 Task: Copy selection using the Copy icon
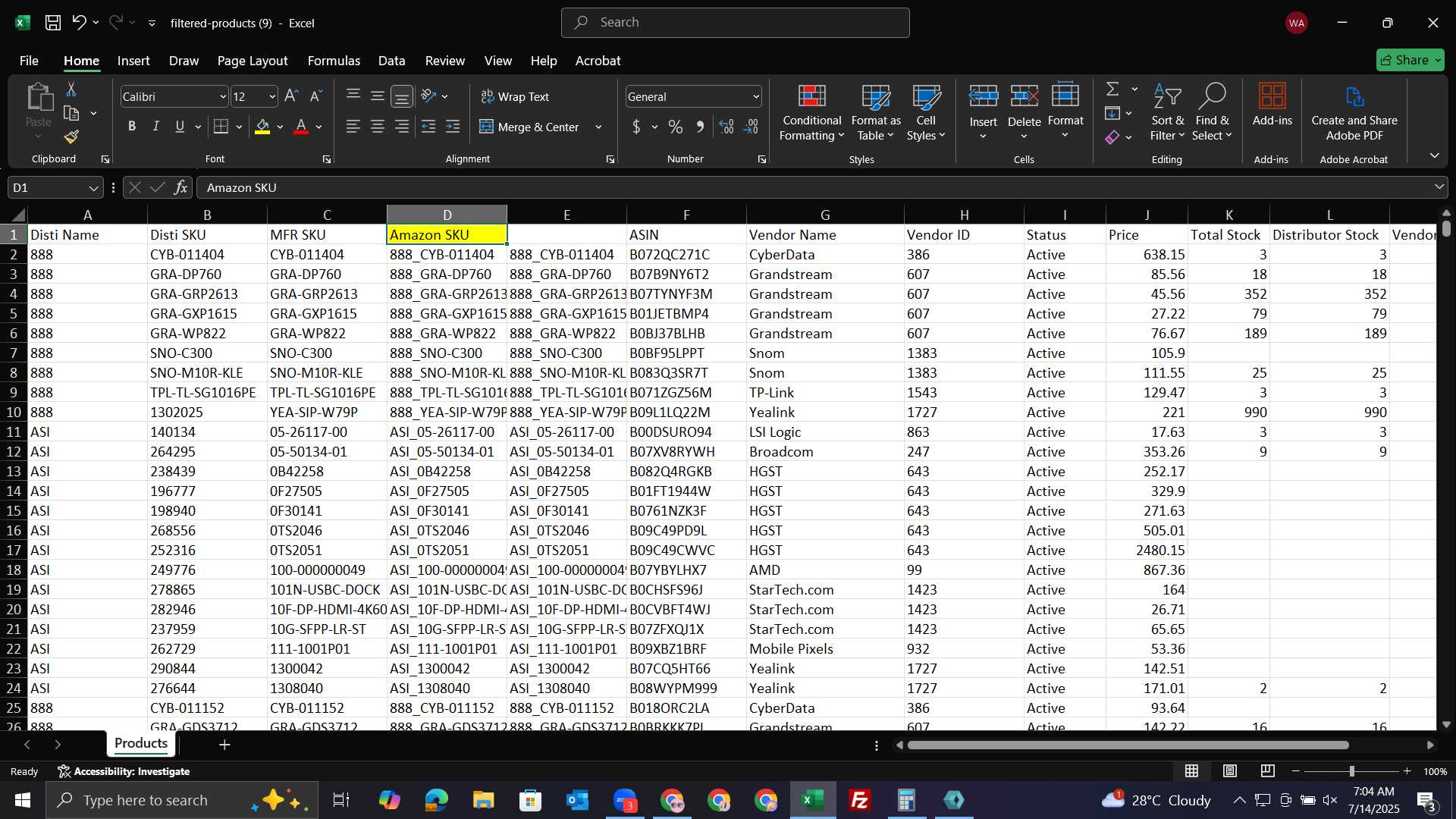point(71,114)
